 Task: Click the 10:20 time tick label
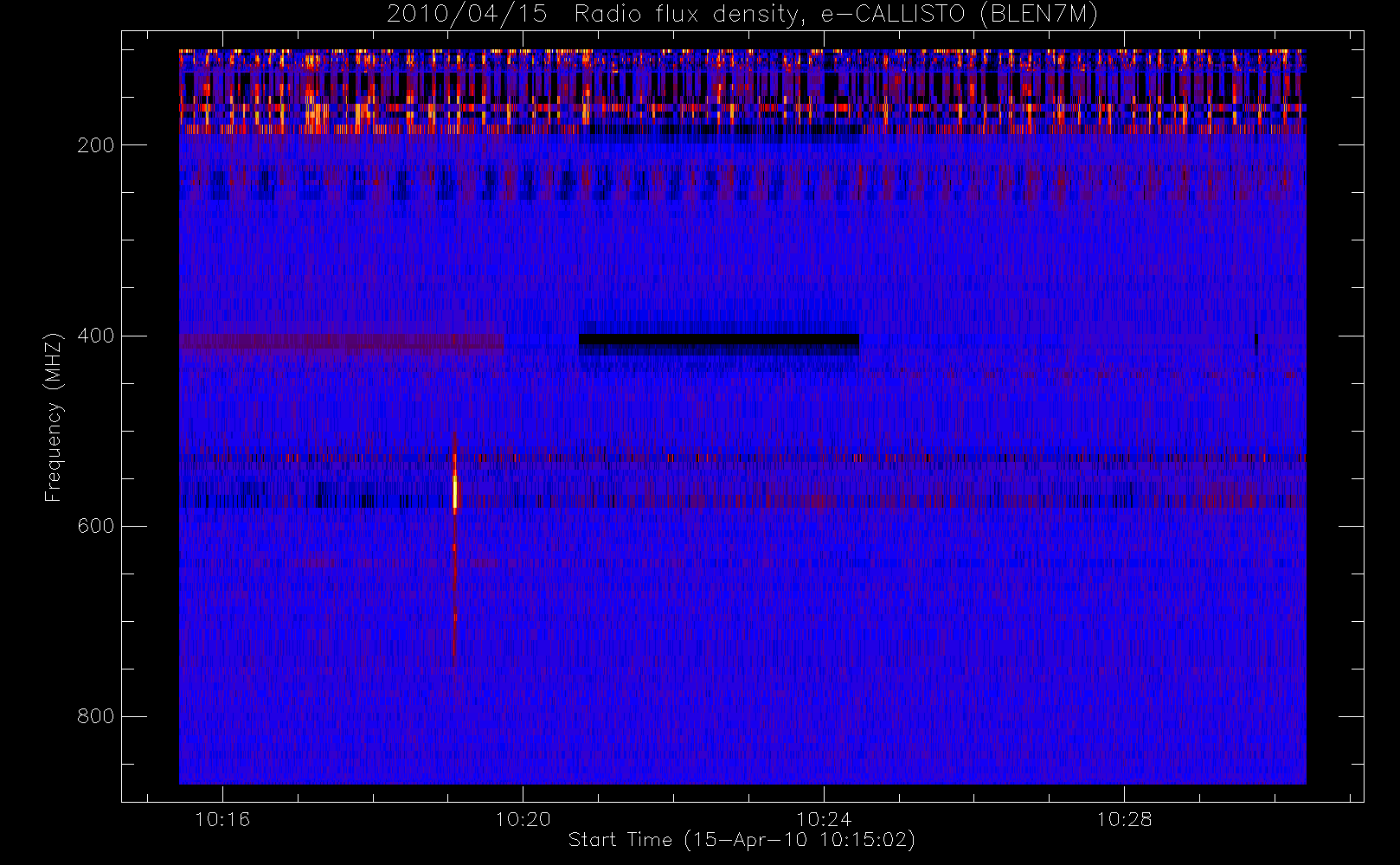coord(523,818)
